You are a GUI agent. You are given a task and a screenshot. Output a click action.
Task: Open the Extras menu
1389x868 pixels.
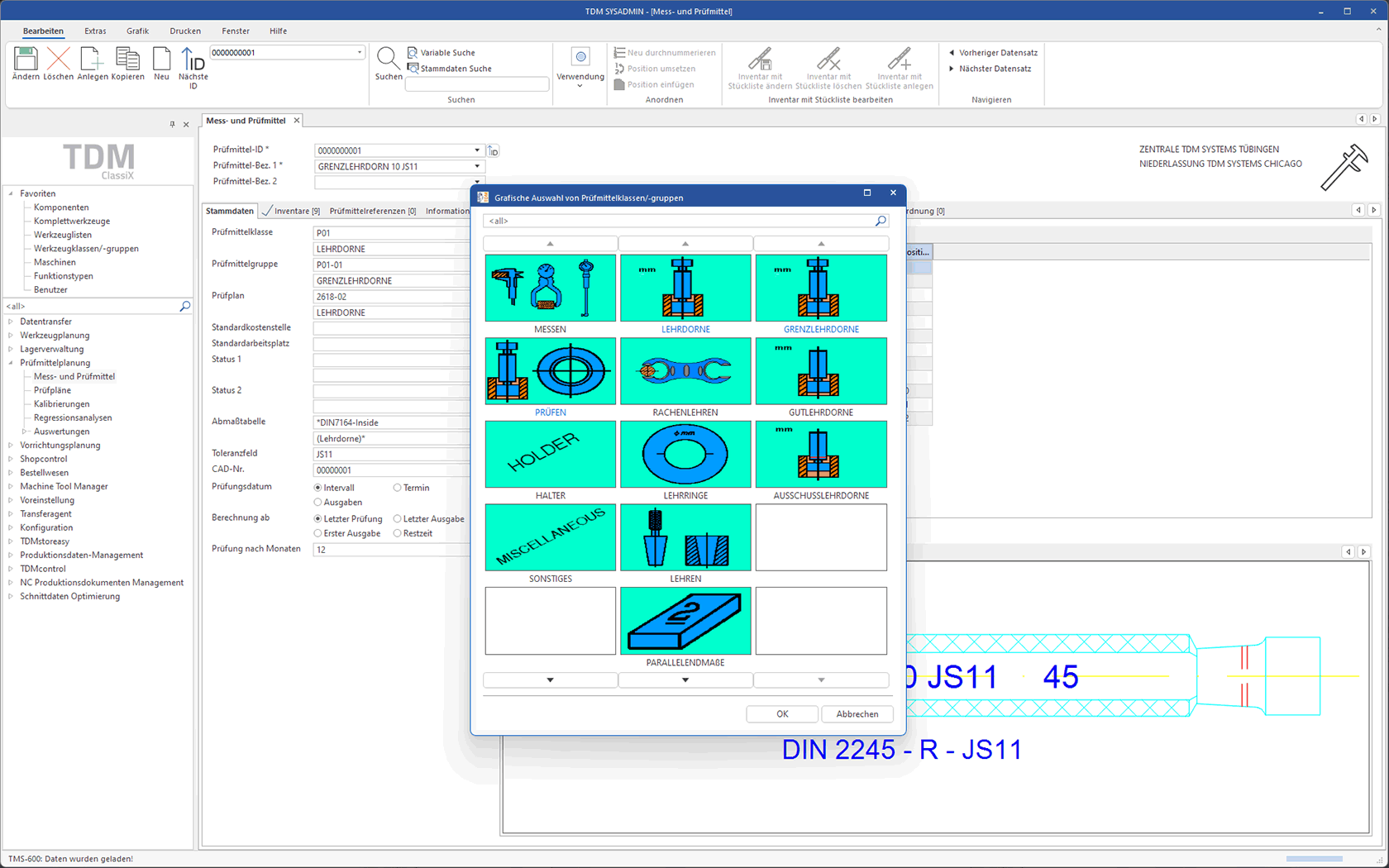coord(95,31)
